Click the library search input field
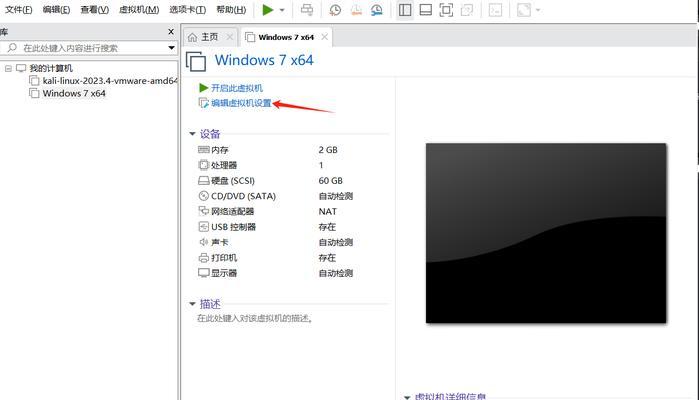699x400 pixels. tap(88, 48)
